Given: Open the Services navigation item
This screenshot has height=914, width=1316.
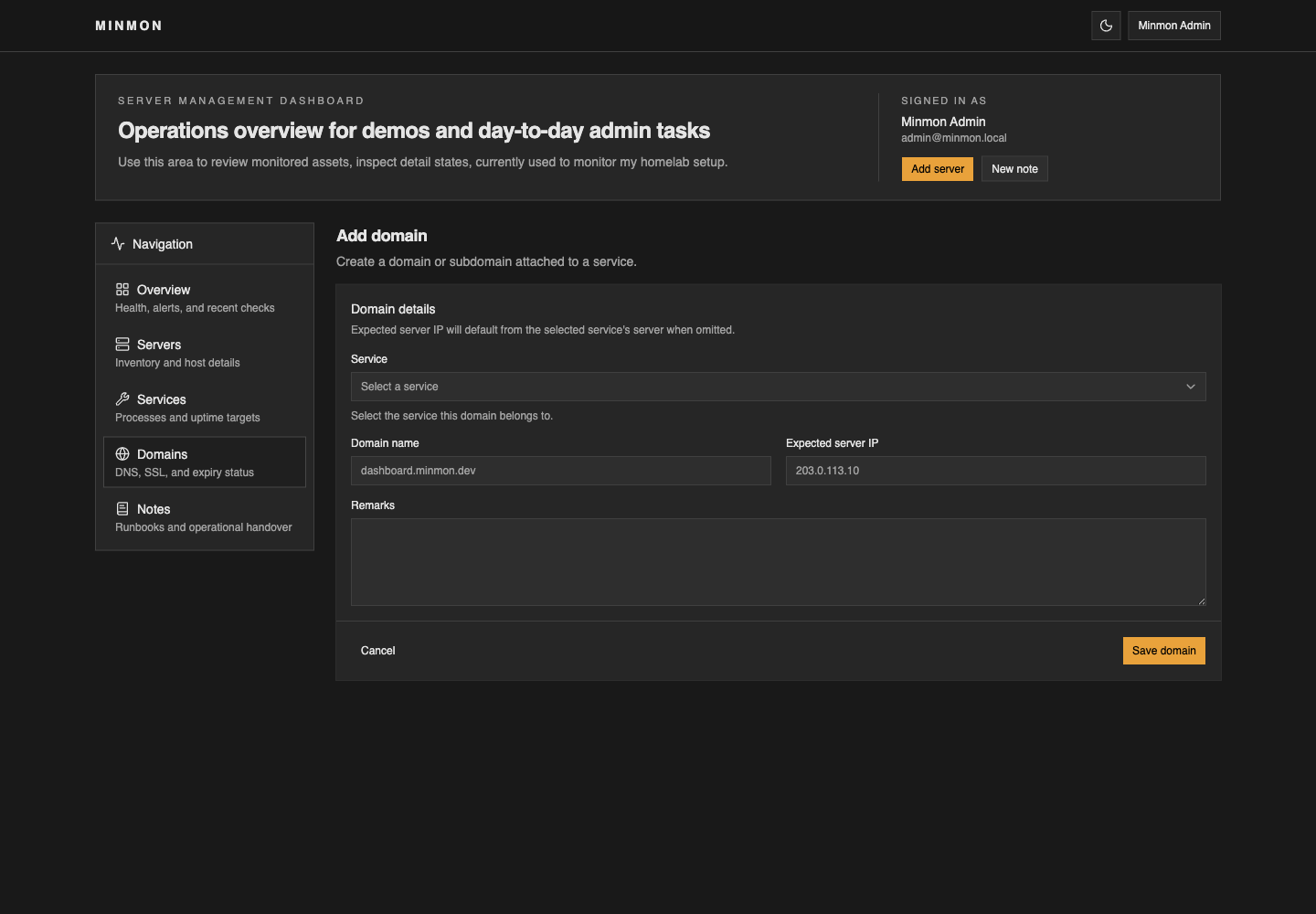Looking at the screenshot, I should tap(205, 408).
